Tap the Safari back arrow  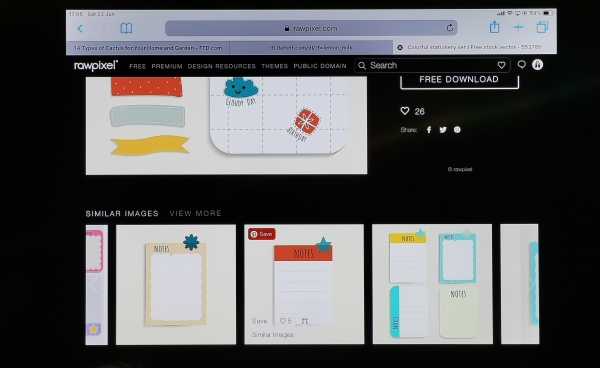click(x=80, y=28)
